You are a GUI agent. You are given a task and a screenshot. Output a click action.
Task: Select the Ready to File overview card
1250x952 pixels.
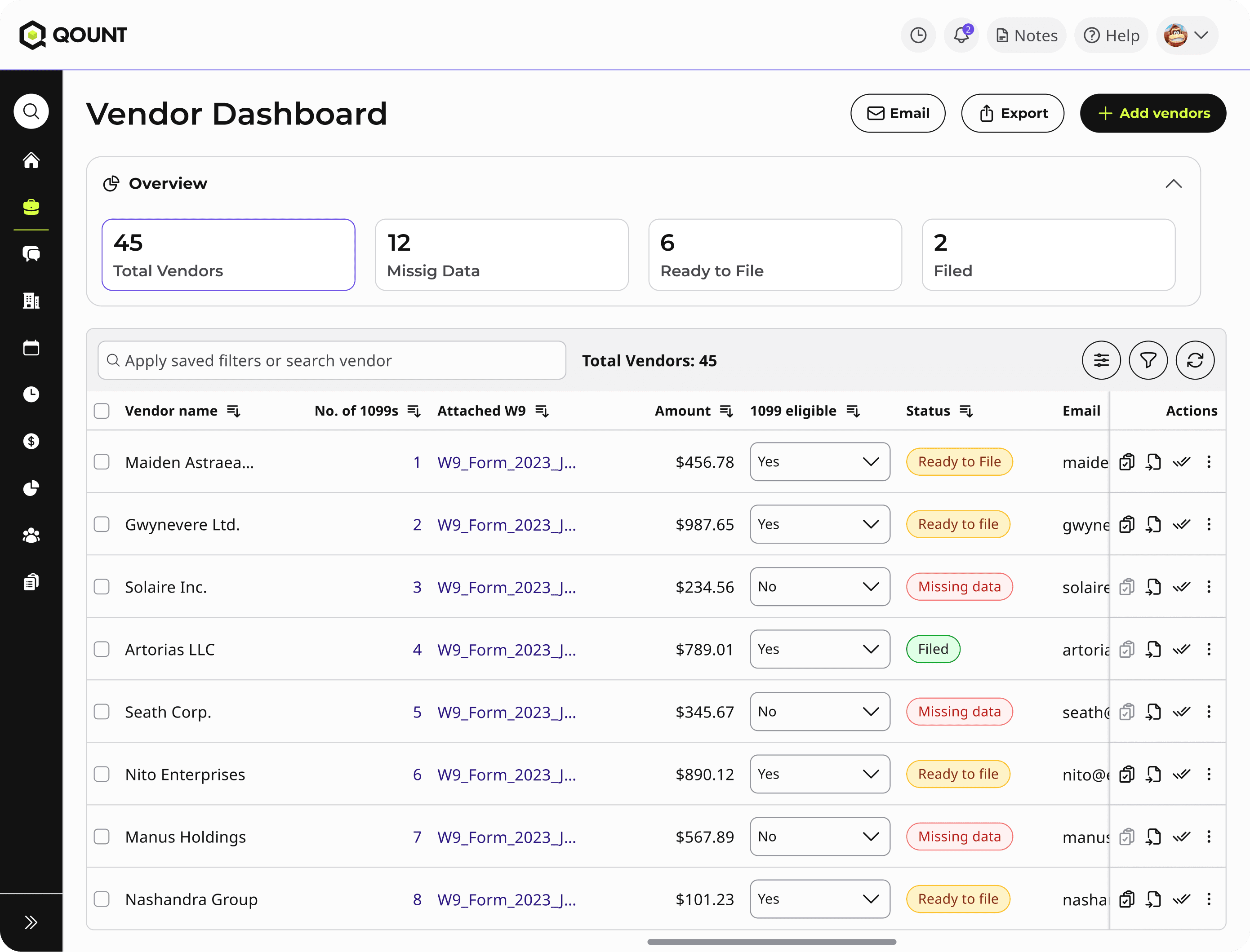774,255
